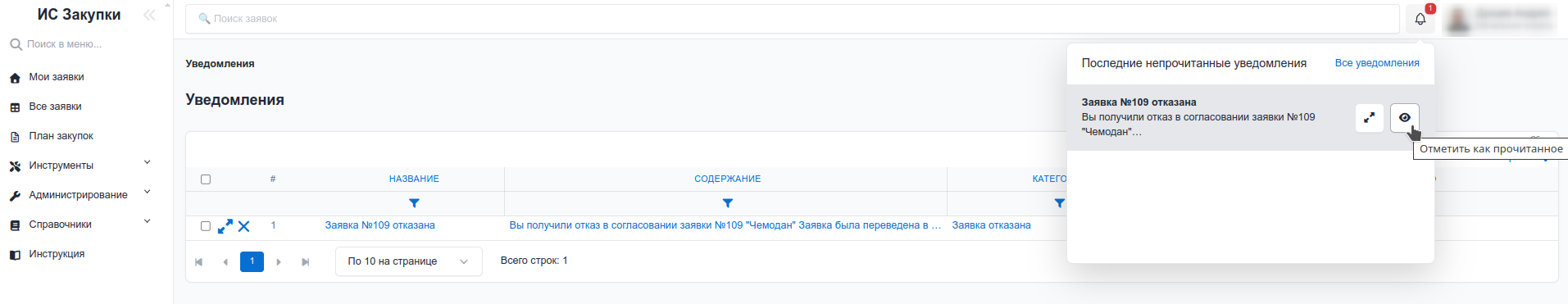Click the # column header
Viewport: 1568px width, 304px height.
[x=273, y=179]
